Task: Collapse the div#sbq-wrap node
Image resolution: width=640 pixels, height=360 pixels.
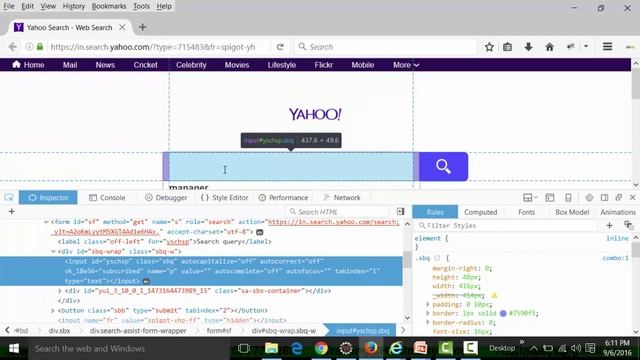Action: (53, 251)
